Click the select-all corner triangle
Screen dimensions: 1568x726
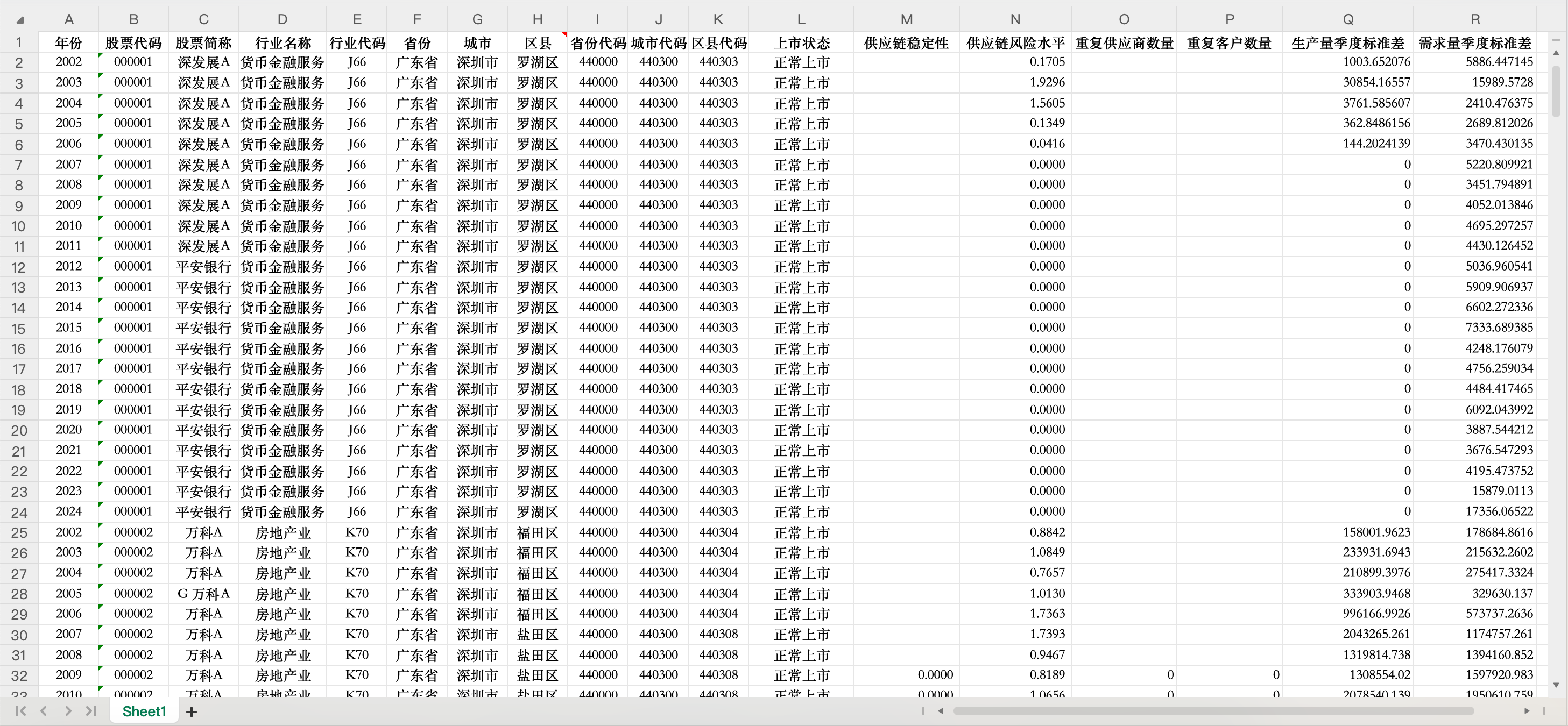(20, 20)
